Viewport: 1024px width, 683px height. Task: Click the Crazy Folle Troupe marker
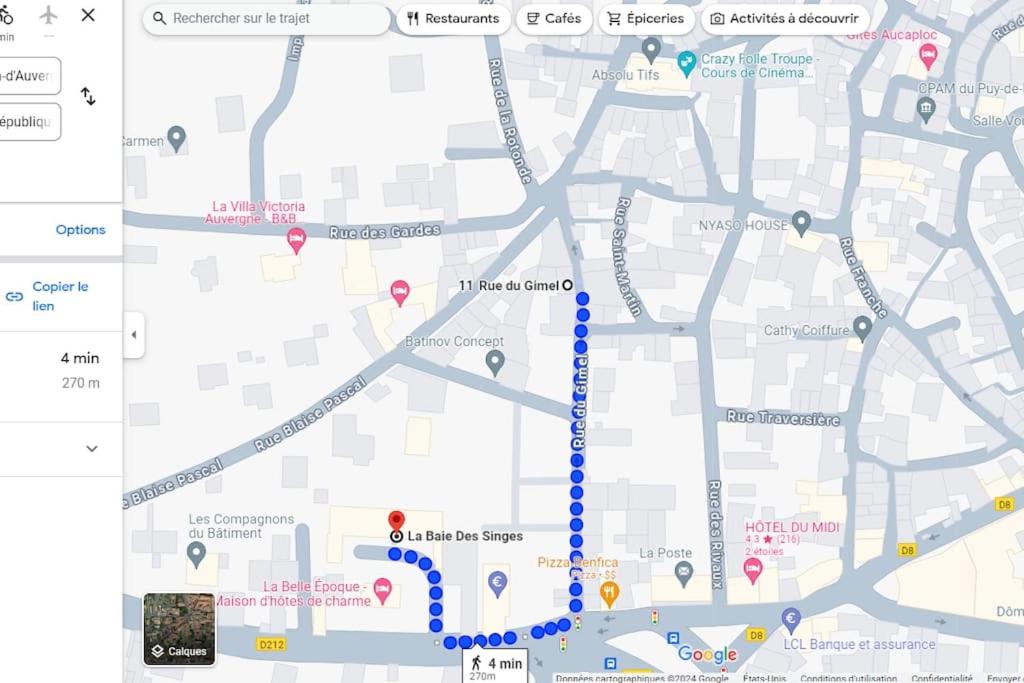tap(686, 64)
